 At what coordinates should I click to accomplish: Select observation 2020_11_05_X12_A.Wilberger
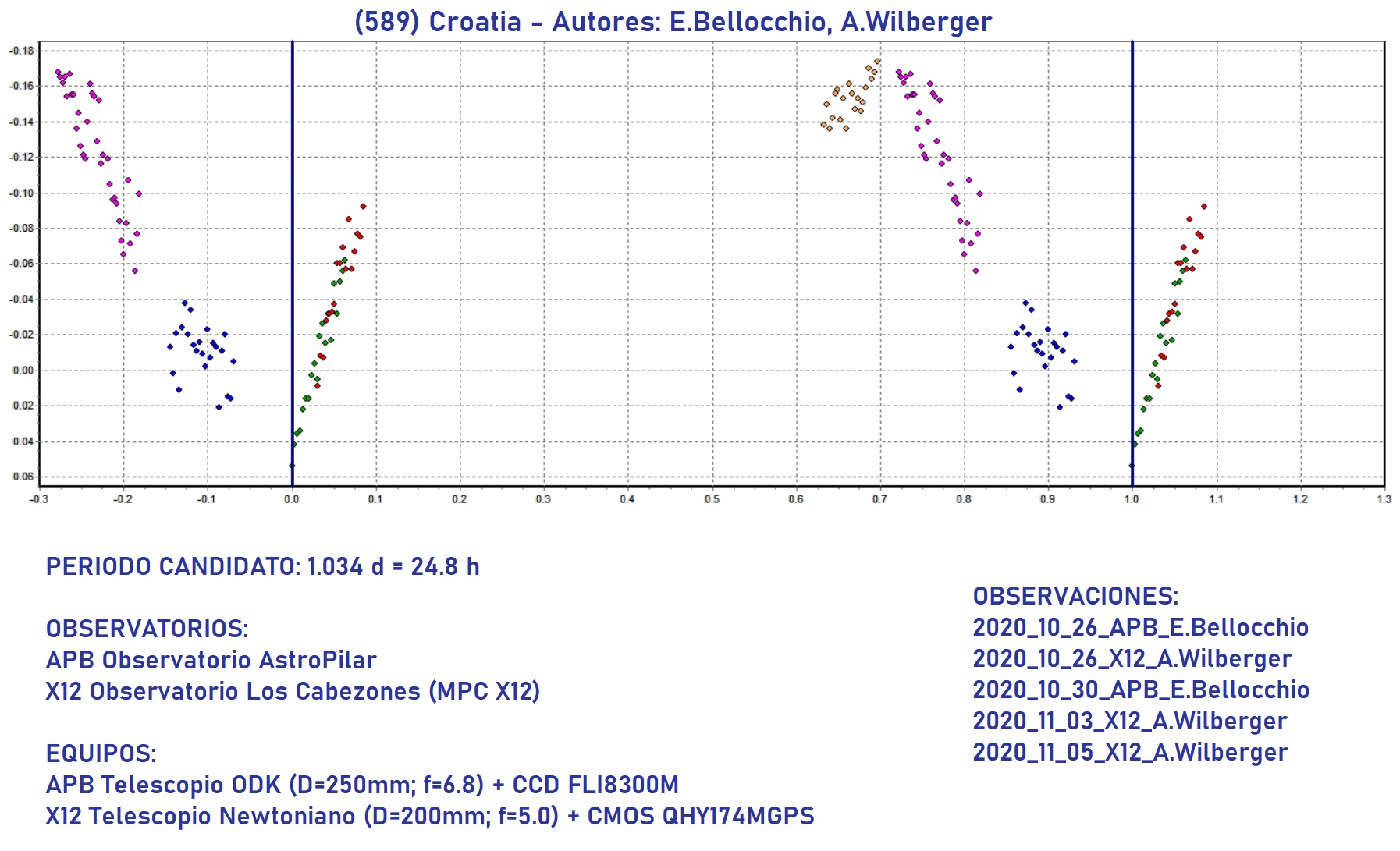1129,752
